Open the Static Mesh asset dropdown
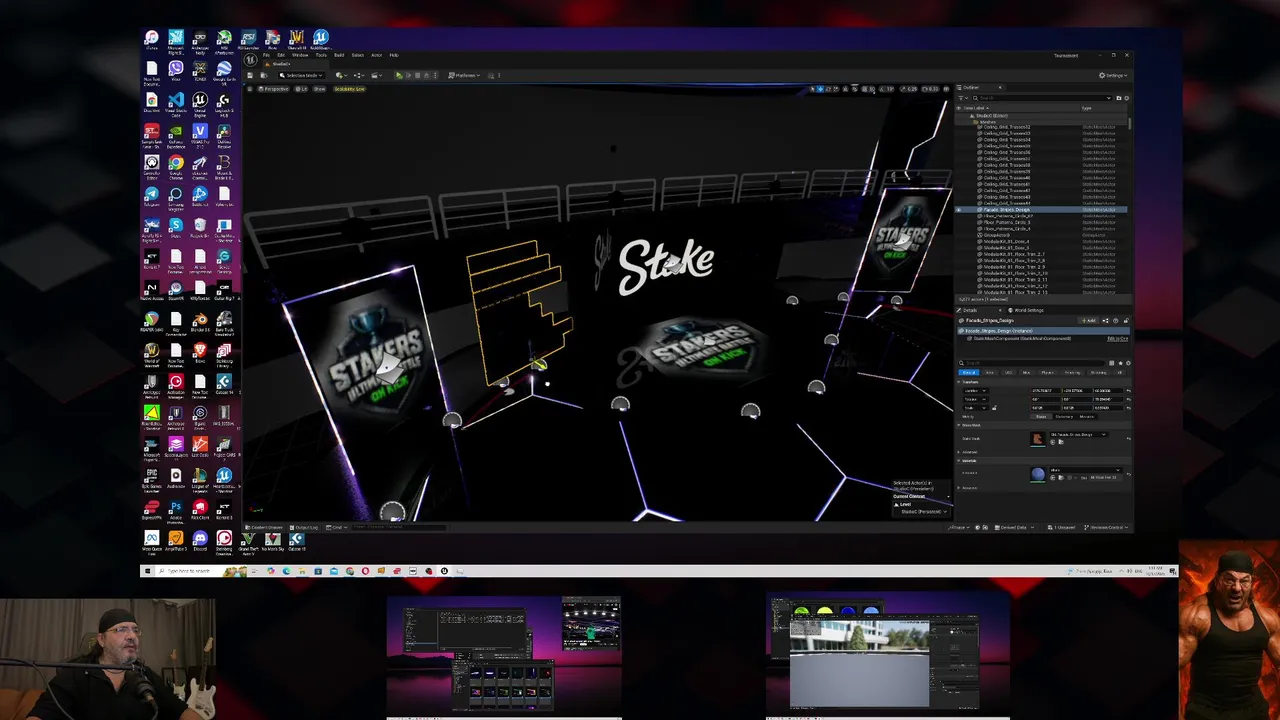Screen dimensions: 1280x720 (x=1078, y=435)
